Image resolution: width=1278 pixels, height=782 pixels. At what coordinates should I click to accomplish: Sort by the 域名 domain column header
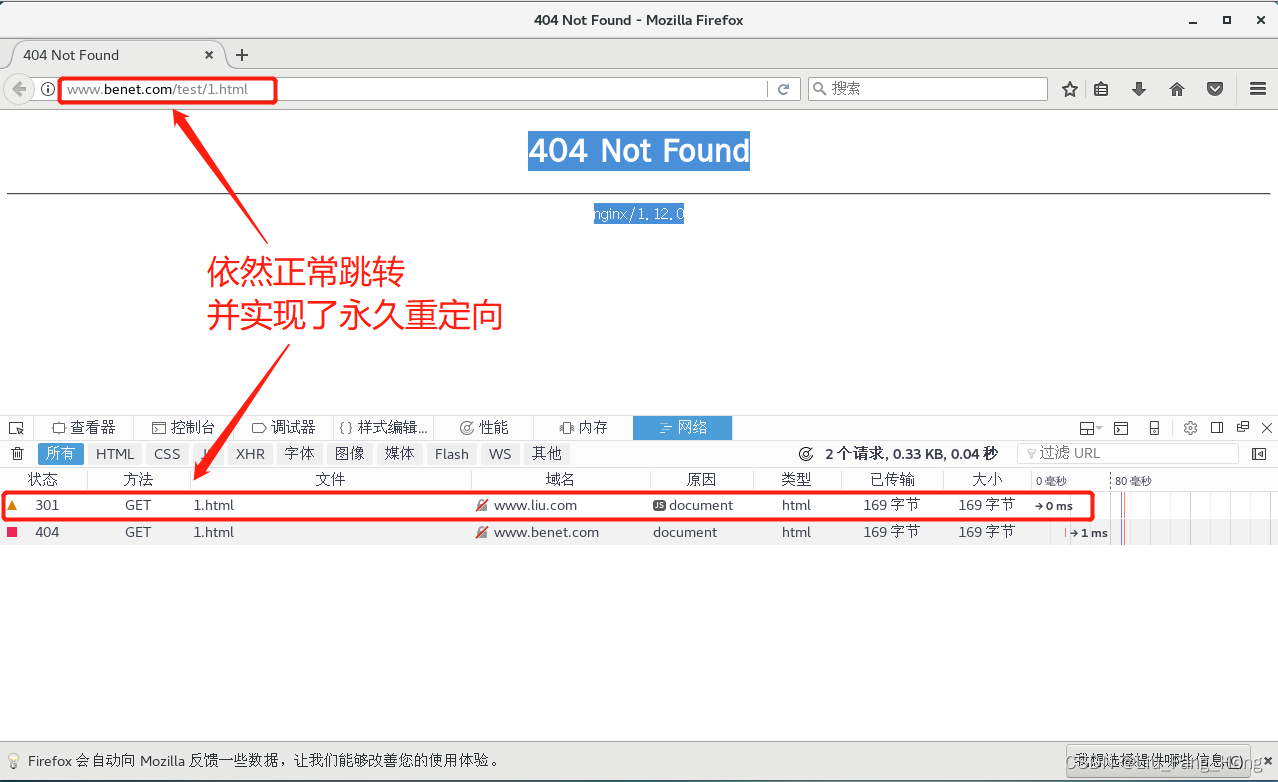[x=560, y=480]
